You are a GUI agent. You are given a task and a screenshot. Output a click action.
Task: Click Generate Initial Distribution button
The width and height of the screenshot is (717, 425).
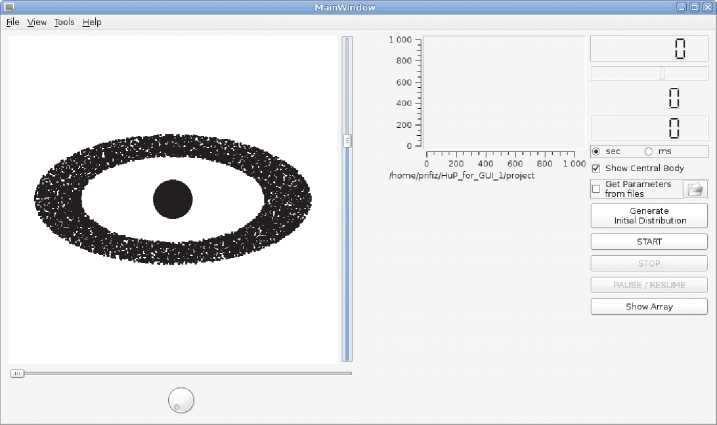(649, 216)
